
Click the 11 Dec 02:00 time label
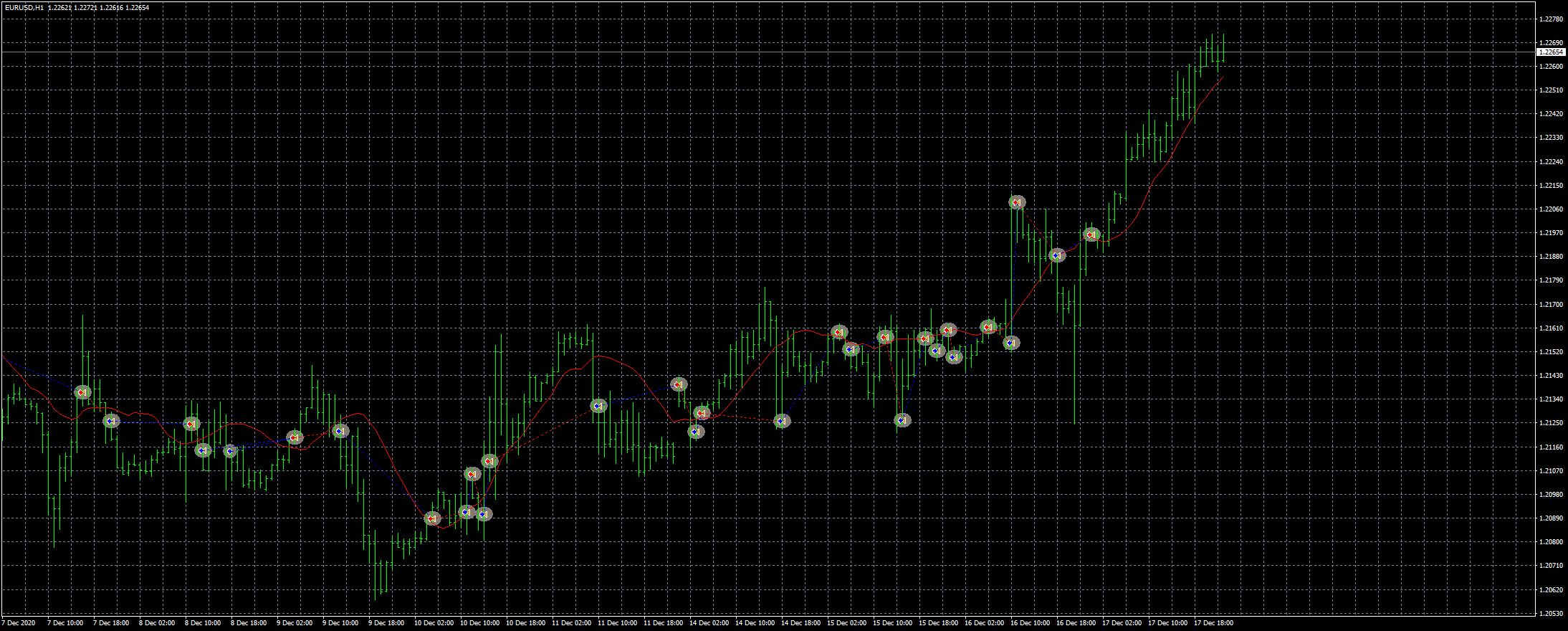pos(572,623)
